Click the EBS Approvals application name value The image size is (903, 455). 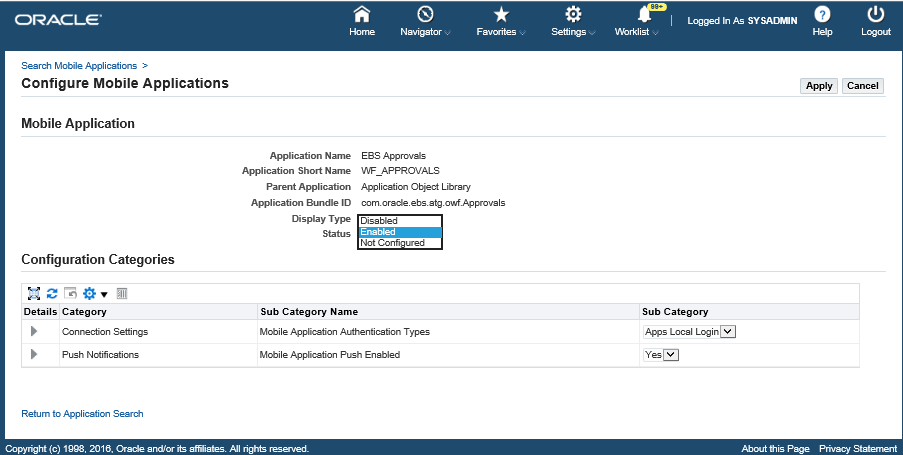[393, 156]
